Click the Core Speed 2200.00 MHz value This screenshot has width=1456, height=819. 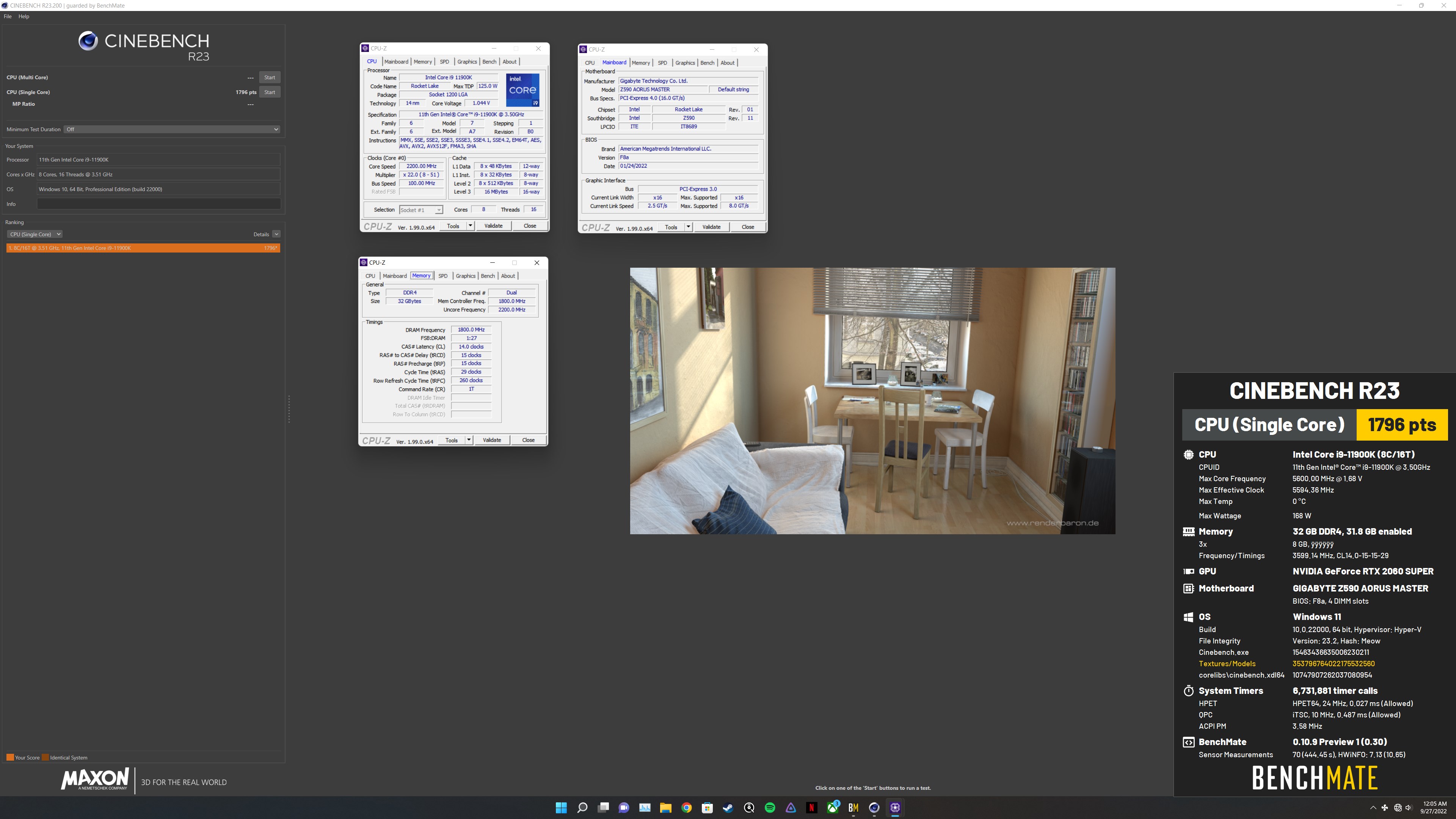(x=421, y=166)
